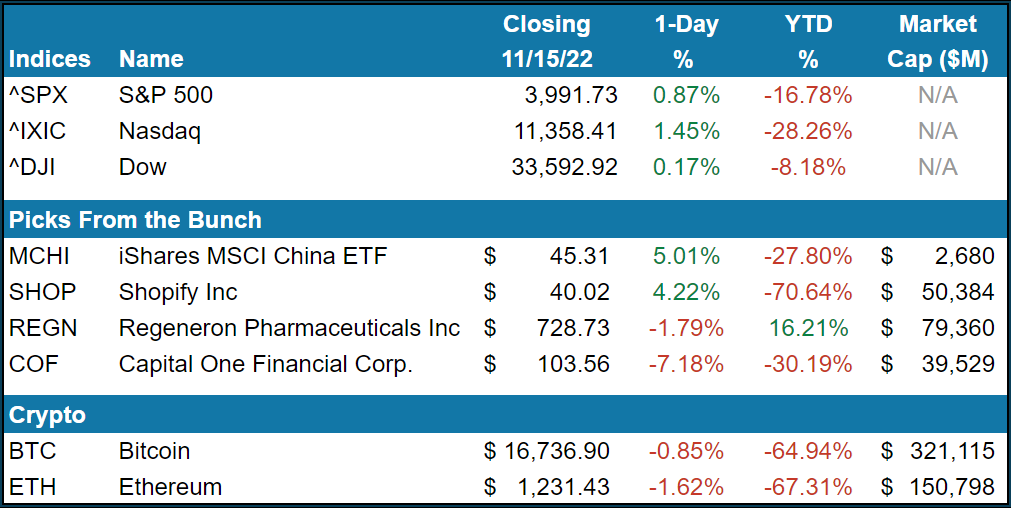The width and height of the screenshot is (1011, 508).
Task: Select the Market Cap ($M) header
Action: (x=938, y=41)
